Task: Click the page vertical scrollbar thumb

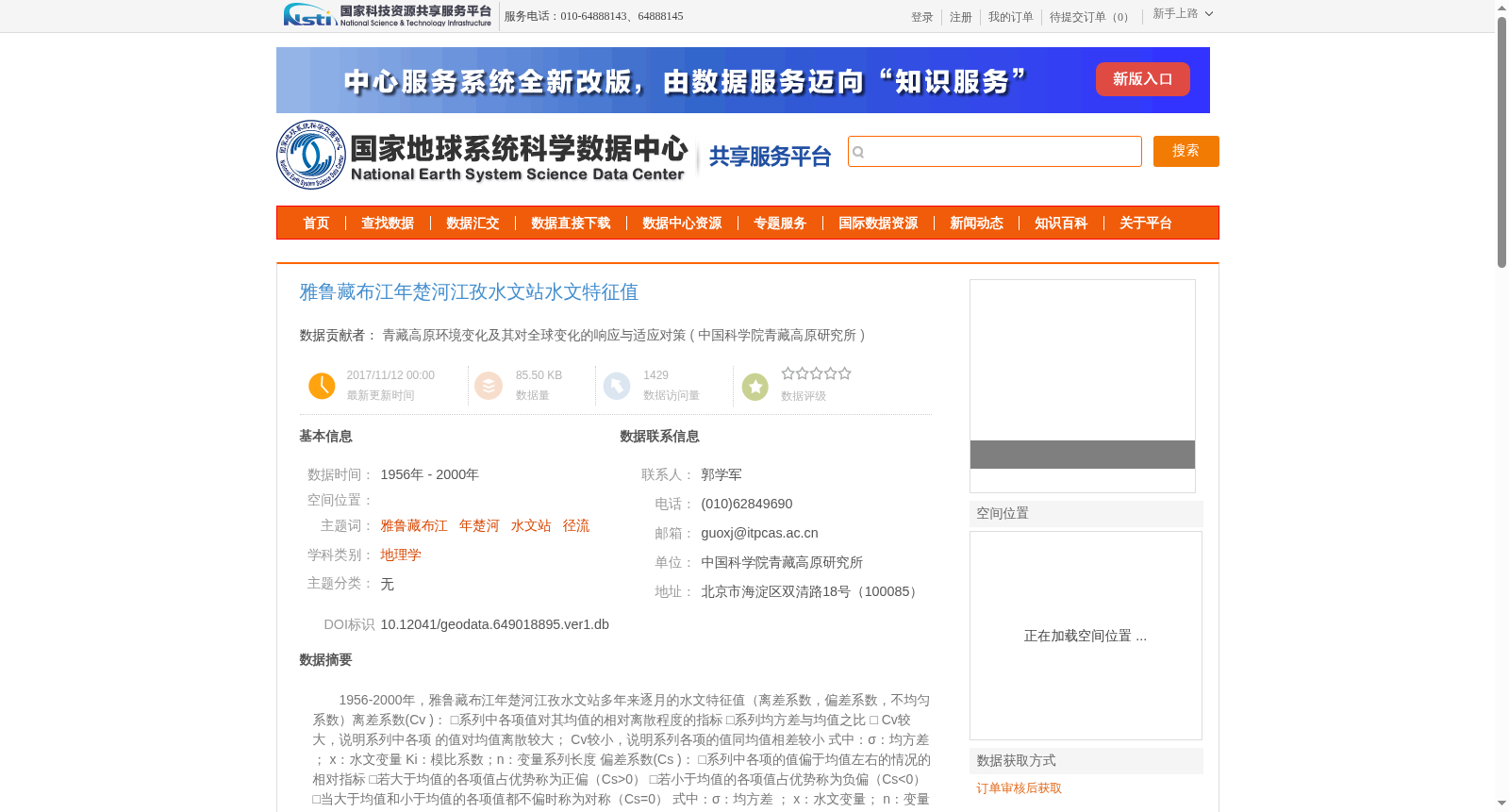Action: [x=1501, y=141]
